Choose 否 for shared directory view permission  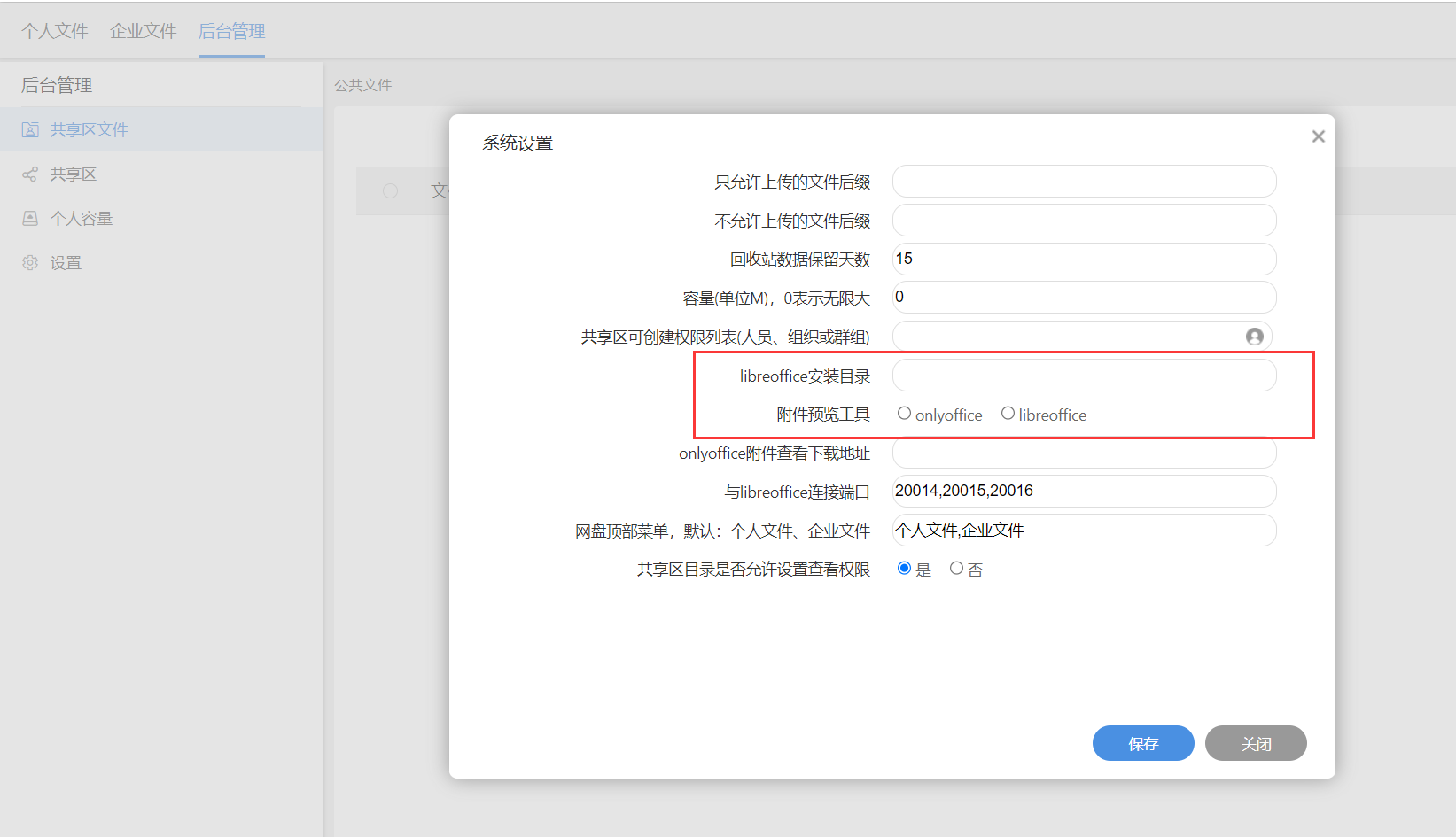click(956, 569)
